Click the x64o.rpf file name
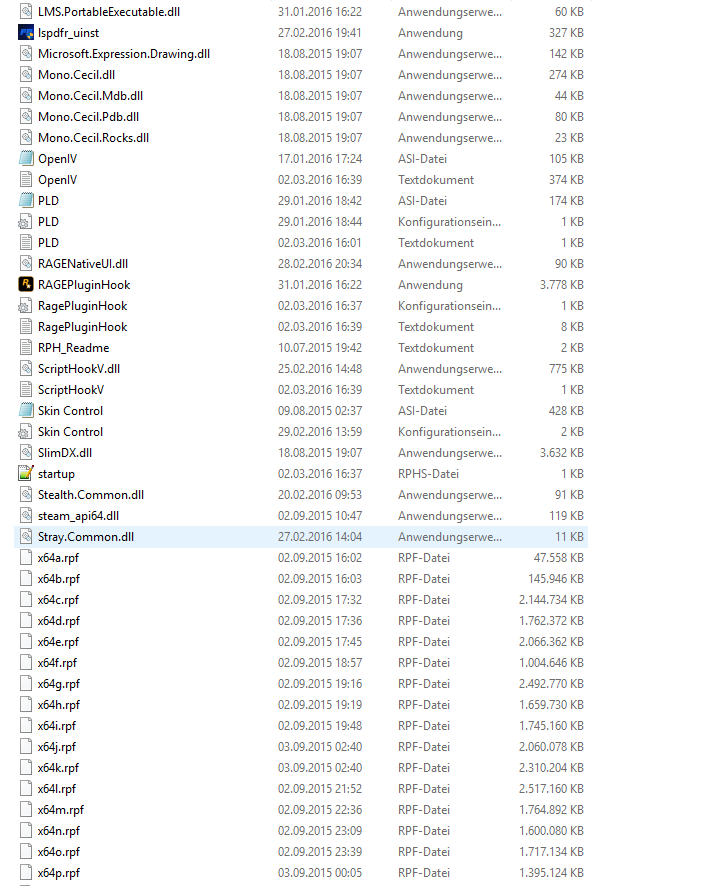Screen dimensions: 715x890 point(59,852)
